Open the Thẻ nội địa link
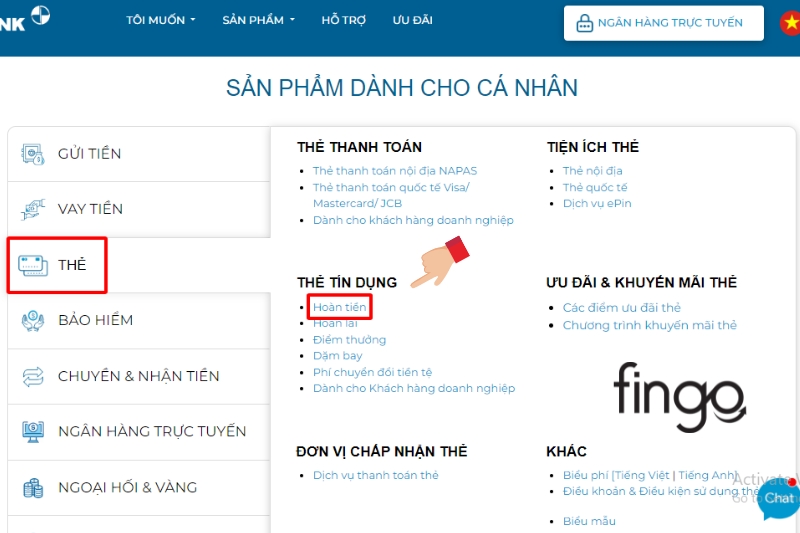The width and height of the screenshot is (800, 533). coord(592,171)
